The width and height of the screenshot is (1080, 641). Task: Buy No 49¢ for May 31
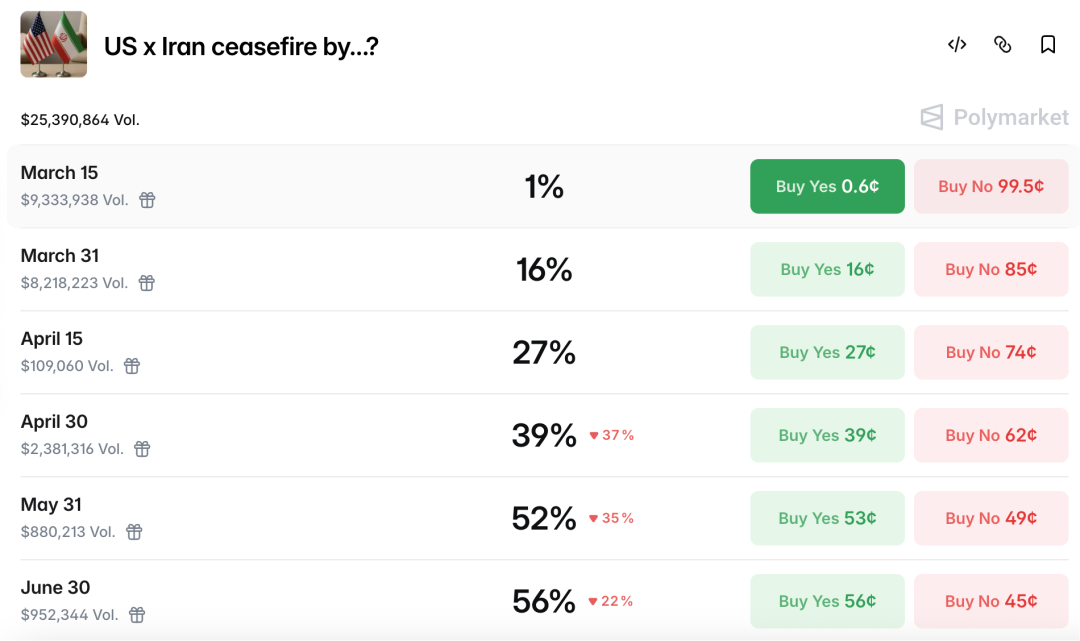[x=990, y=518]
